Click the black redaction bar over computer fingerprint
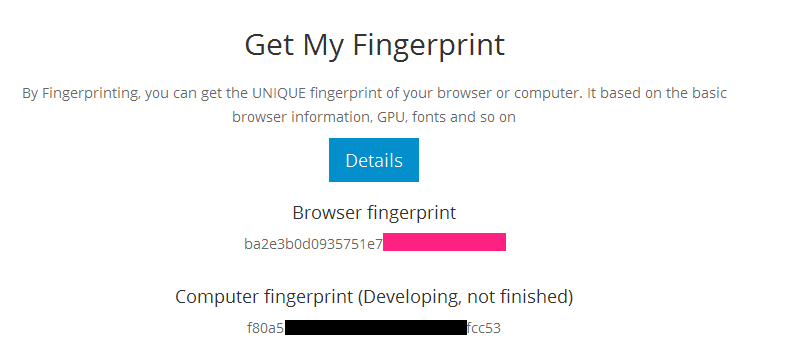The width and height of the screenshot is (803, 364). click(375, 327)
